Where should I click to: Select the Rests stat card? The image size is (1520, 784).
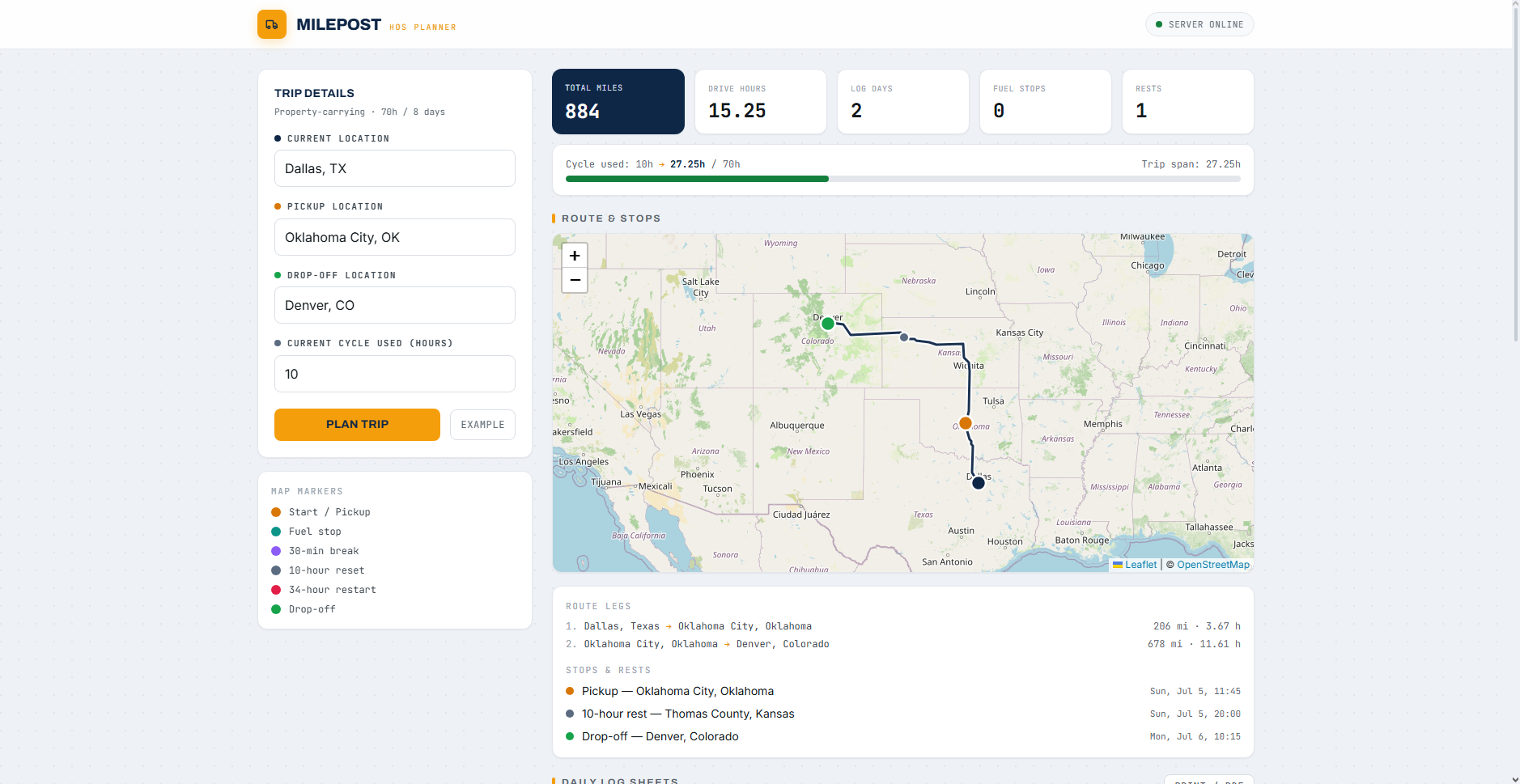[x=1188, y=101]
